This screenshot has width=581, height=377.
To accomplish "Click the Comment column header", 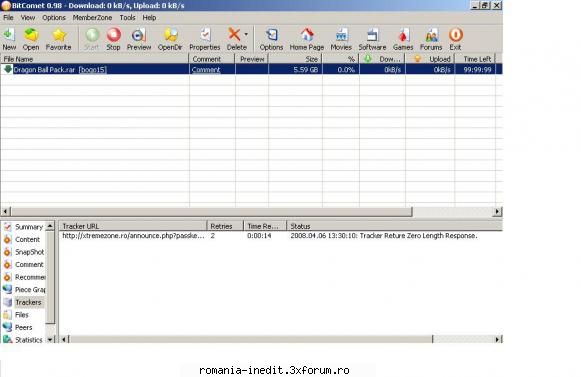I will point(212,59).
